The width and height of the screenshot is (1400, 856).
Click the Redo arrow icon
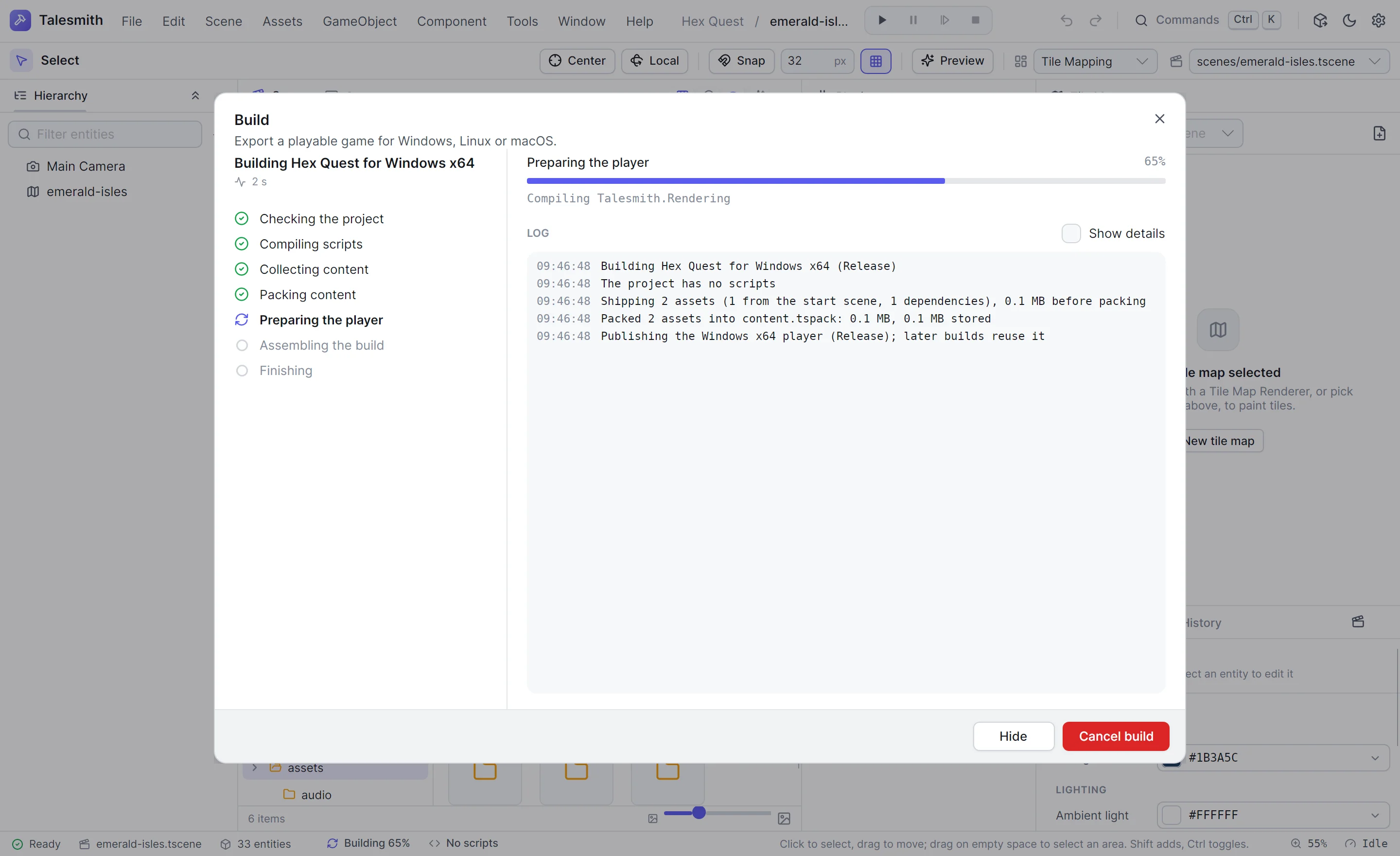coord(1096,21)
